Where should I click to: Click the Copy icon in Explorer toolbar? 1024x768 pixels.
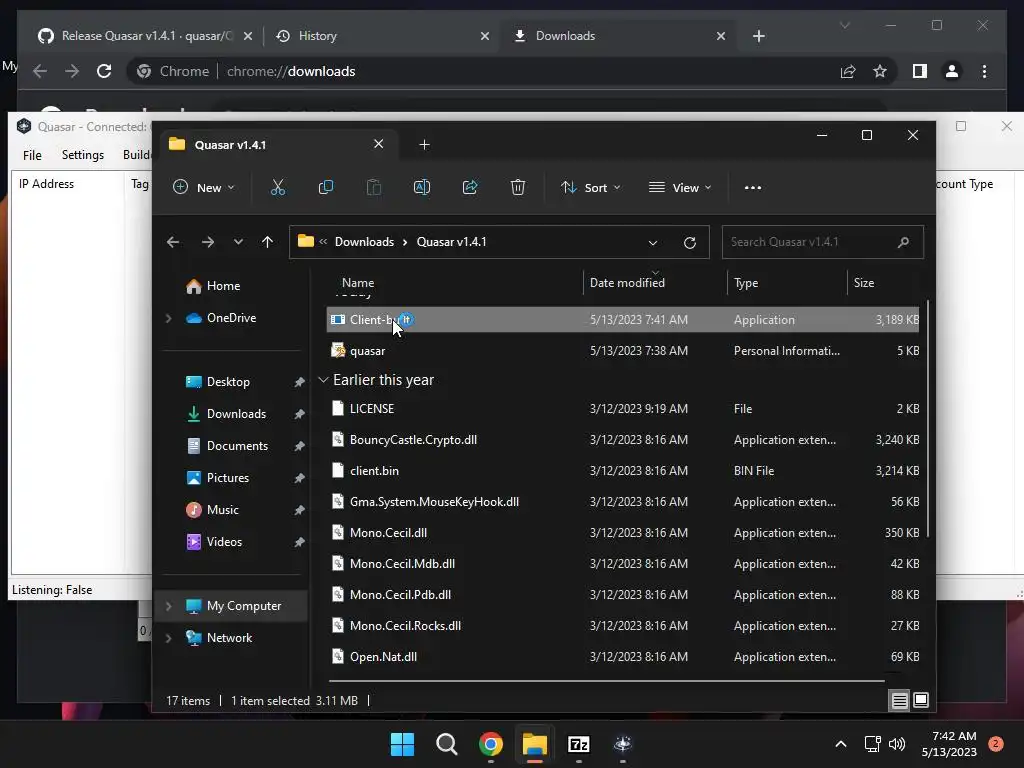326,187
